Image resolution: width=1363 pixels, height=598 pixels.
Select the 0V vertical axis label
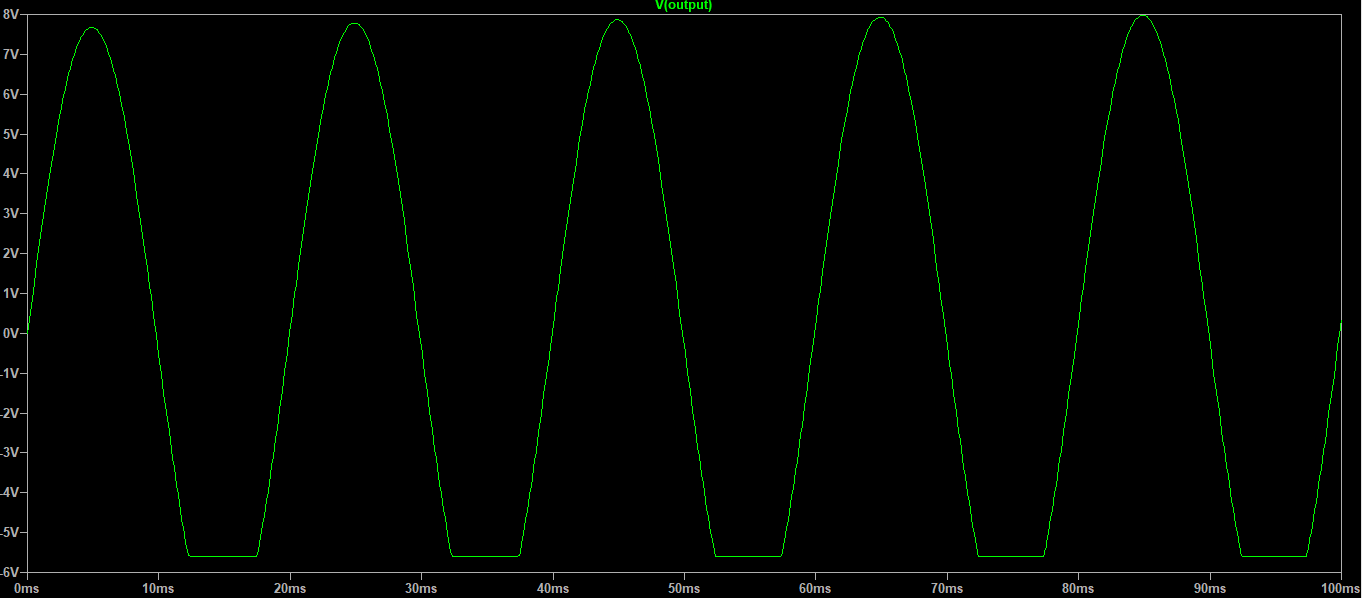pyautogui.click(x=11, y=333)
